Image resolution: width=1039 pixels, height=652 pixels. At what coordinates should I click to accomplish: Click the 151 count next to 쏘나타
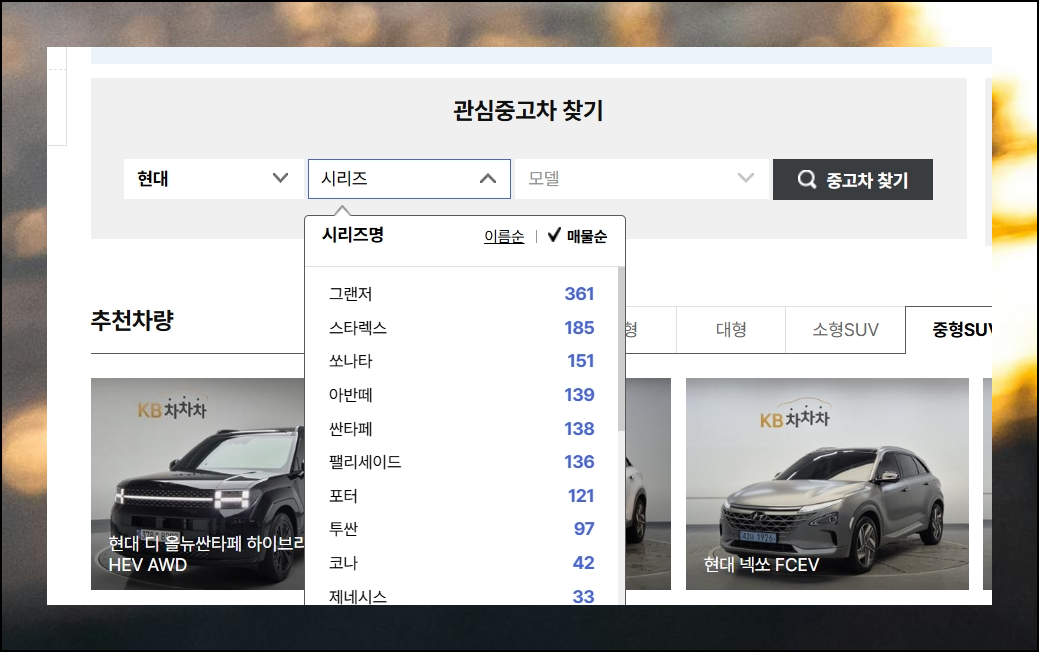[x=580, y=361]
